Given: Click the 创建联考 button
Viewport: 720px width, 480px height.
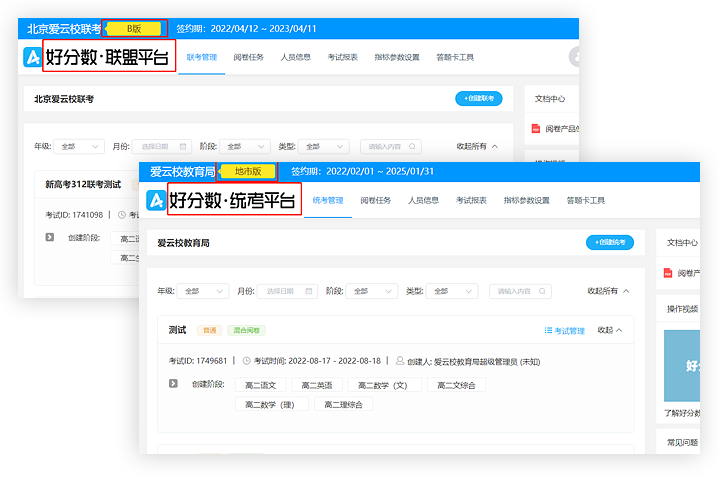Looking at the screenshot, I should (479, 98).
